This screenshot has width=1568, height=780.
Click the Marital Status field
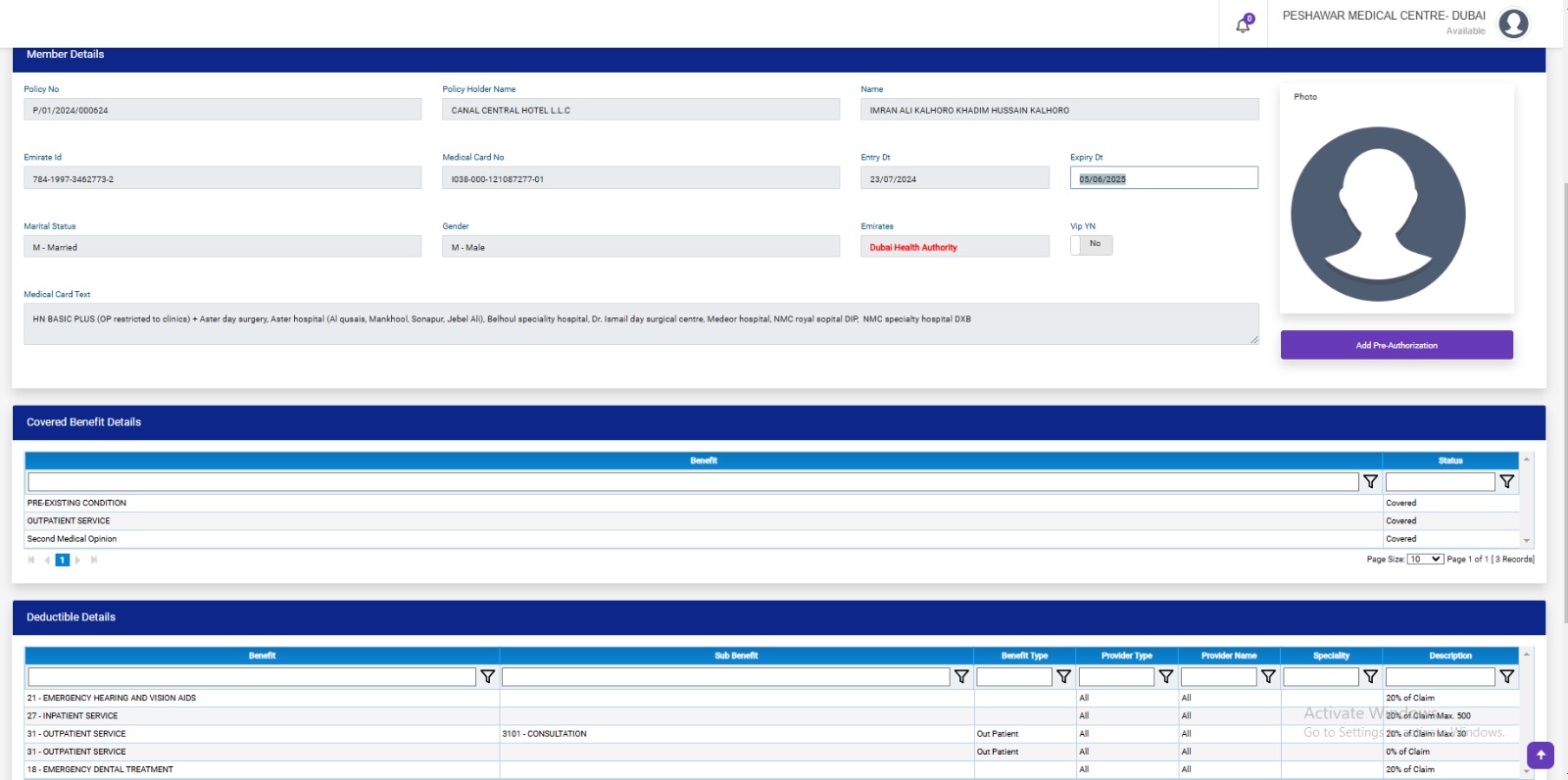point(222,247)
